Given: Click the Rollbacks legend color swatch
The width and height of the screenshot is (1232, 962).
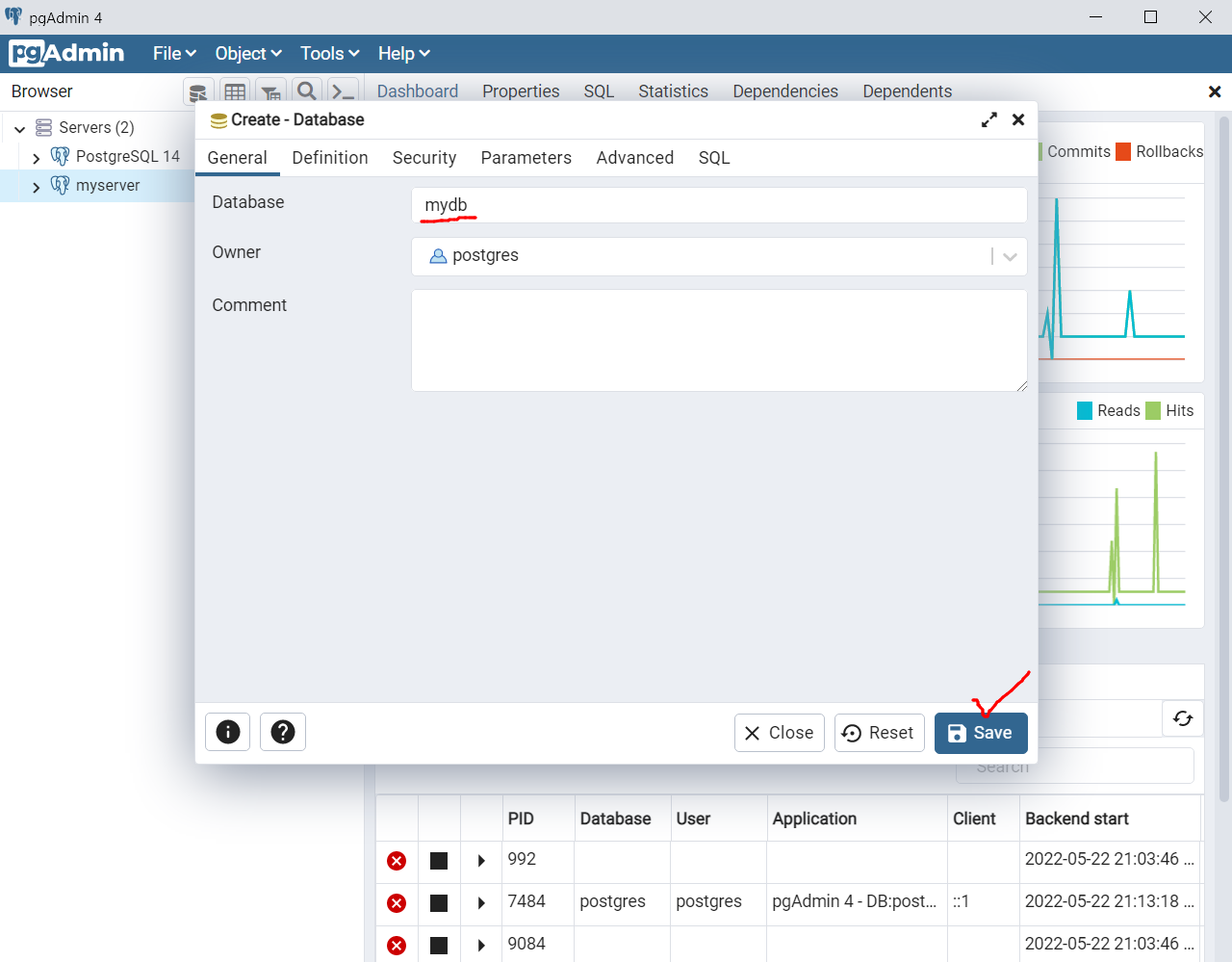Looking at the screenshot, I should [x=1123, y=151].
